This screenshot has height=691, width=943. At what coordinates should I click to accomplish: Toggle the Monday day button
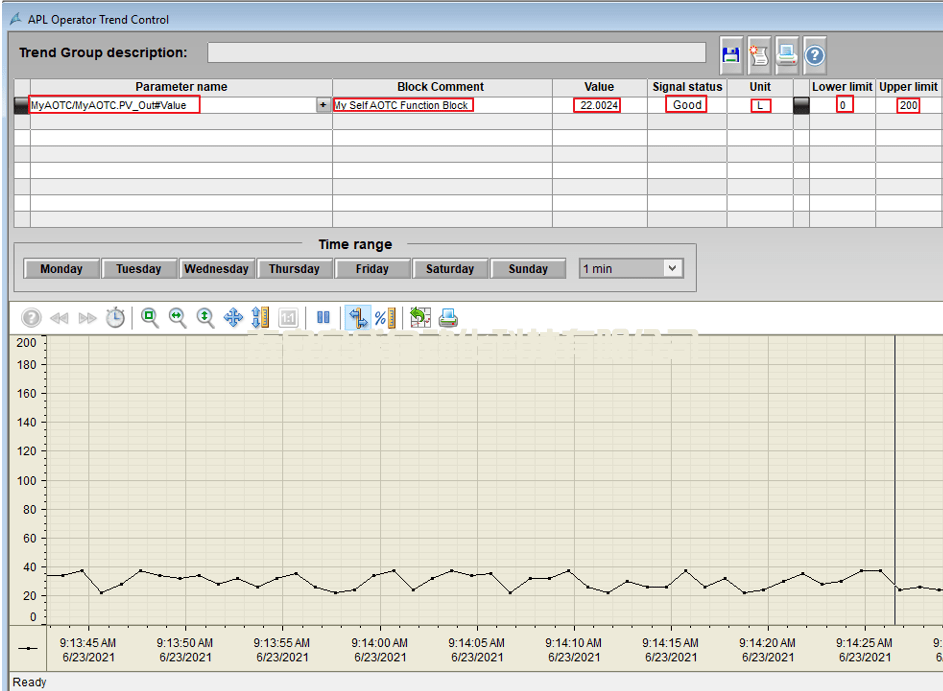pos(61,269)
